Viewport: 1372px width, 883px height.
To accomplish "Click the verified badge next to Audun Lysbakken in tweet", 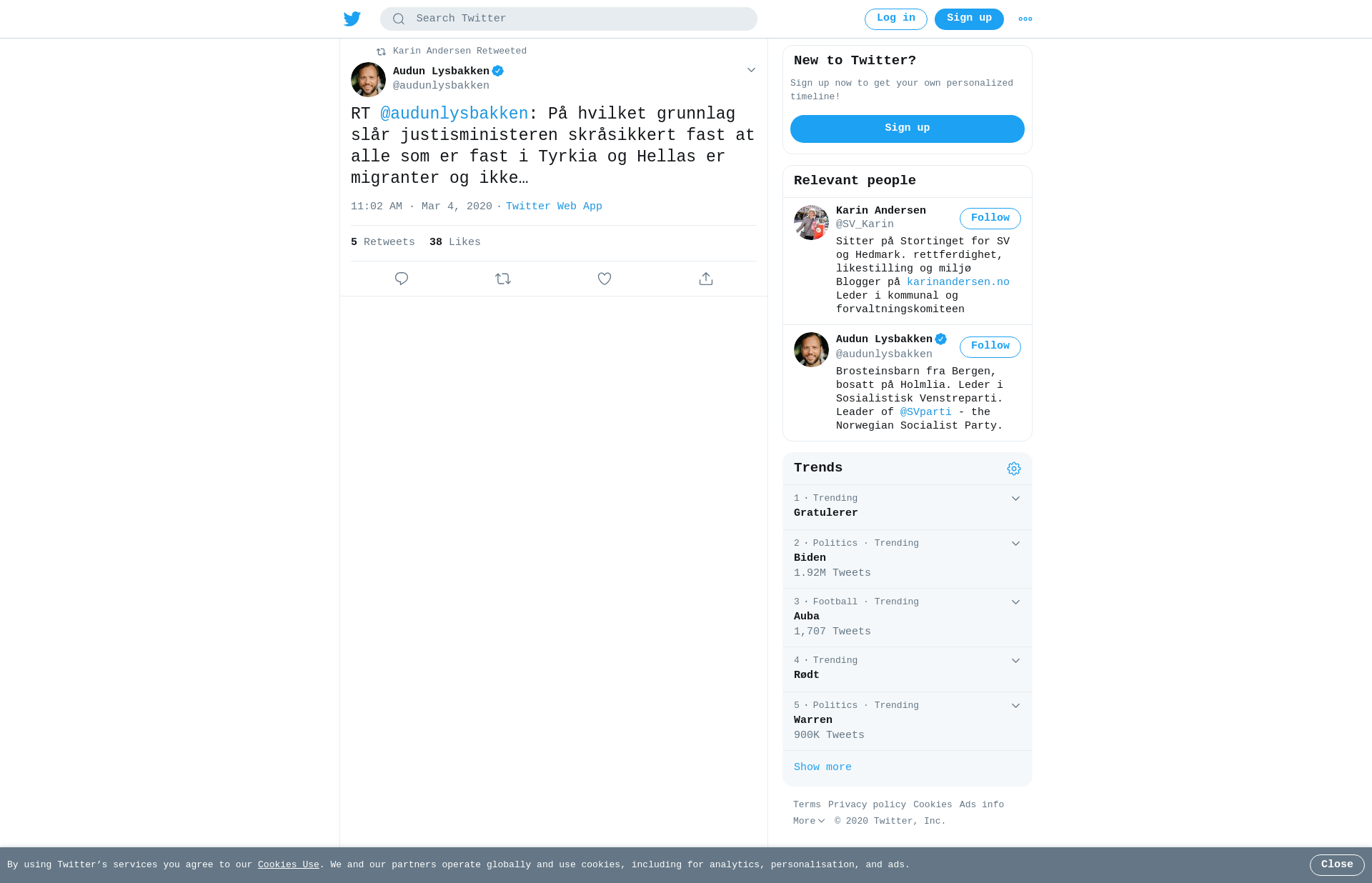I will [x=498, y=71].
